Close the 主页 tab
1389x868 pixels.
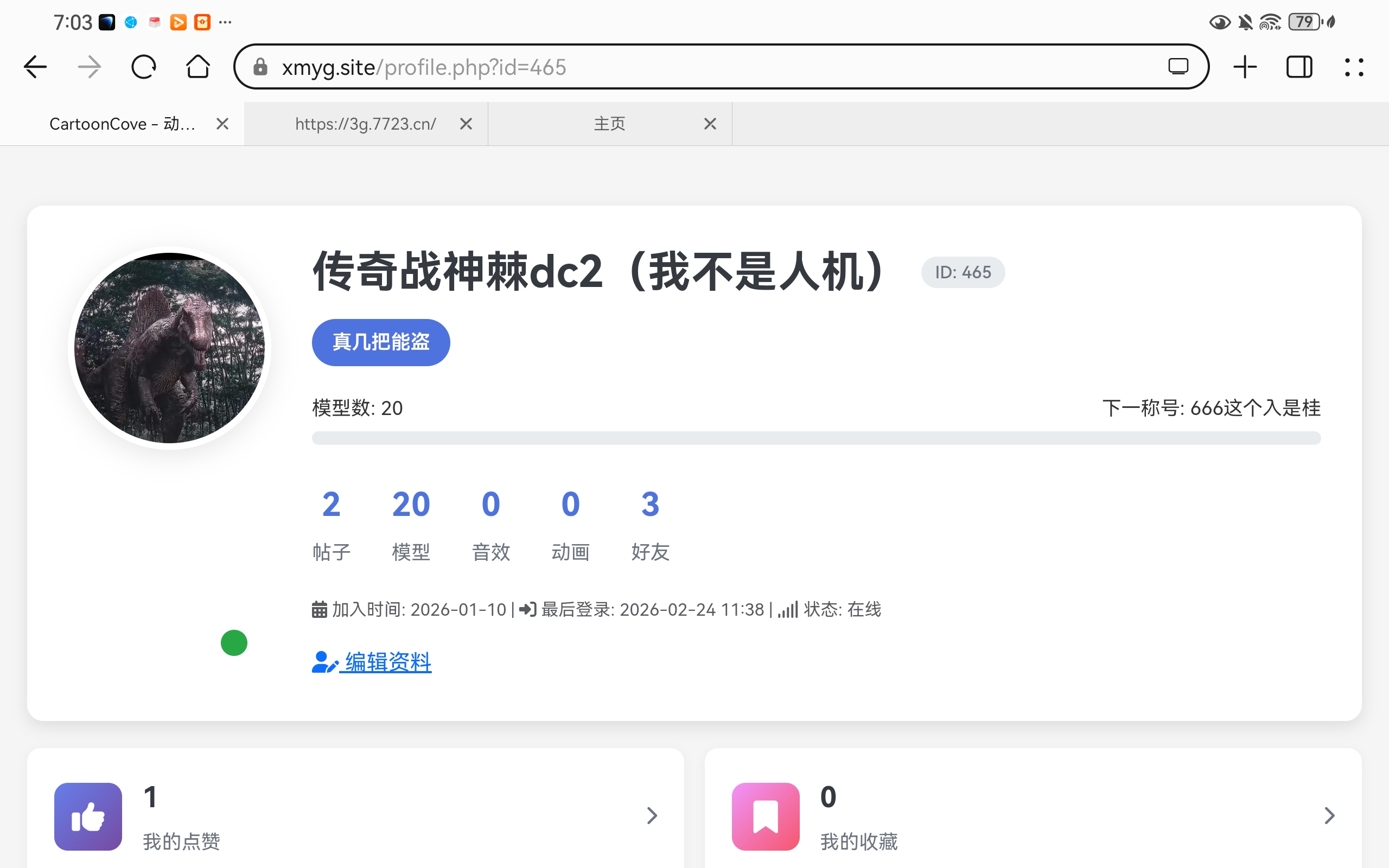pyautogui.click(x=710, y=124)
